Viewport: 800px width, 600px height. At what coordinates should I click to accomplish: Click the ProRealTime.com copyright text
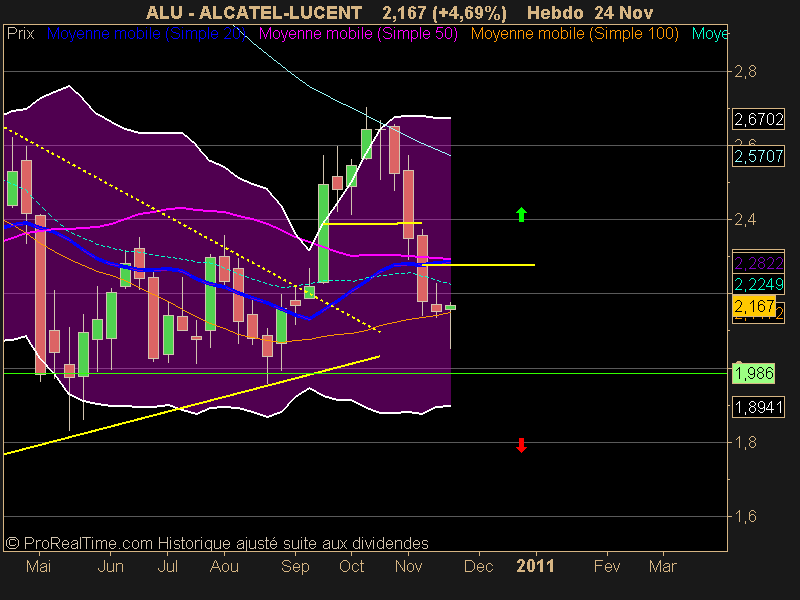tap(217, 543)
